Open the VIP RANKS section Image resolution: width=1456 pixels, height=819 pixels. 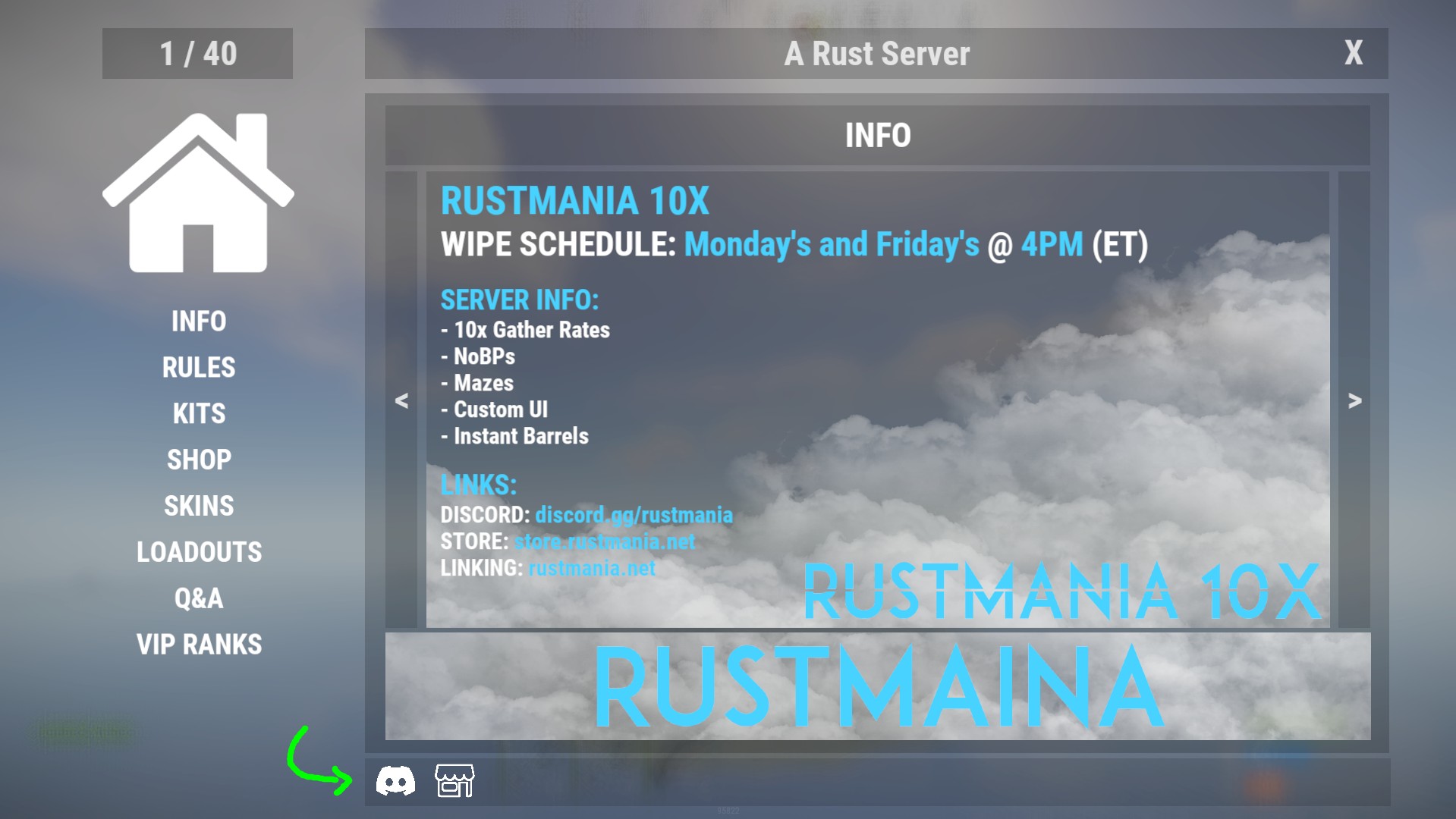coord(199,645)
